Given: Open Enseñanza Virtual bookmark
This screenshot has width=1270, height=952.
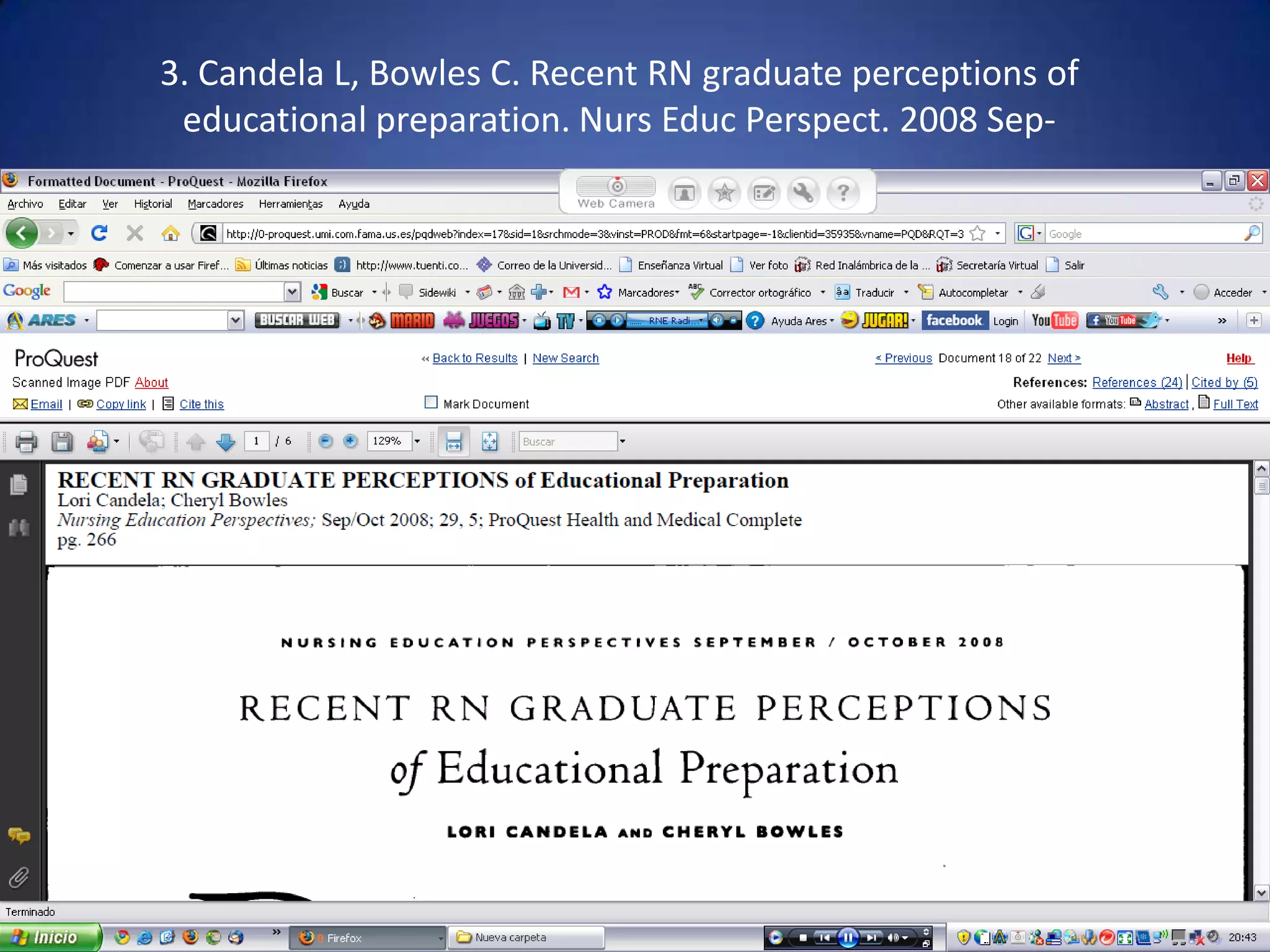Looking at the screenshot, I should pos(672,265).
